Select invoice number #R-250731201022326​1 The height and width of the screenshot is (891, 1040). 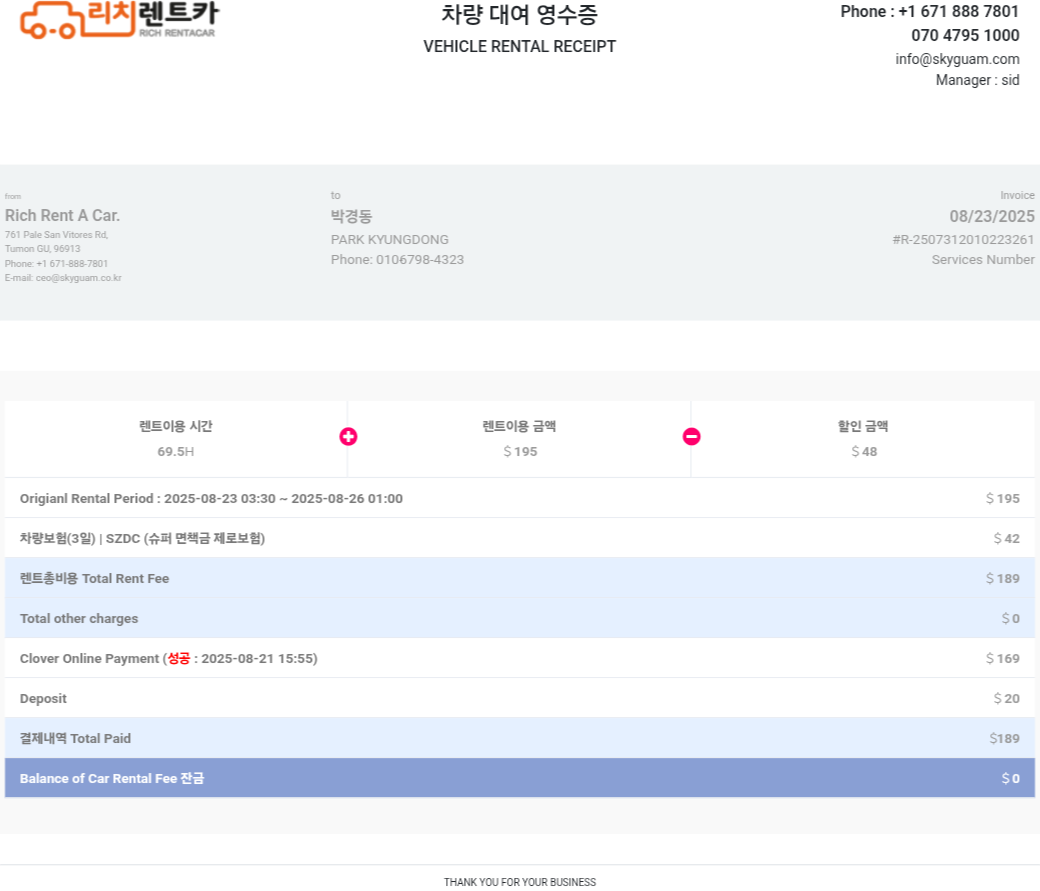coord(963,240)
